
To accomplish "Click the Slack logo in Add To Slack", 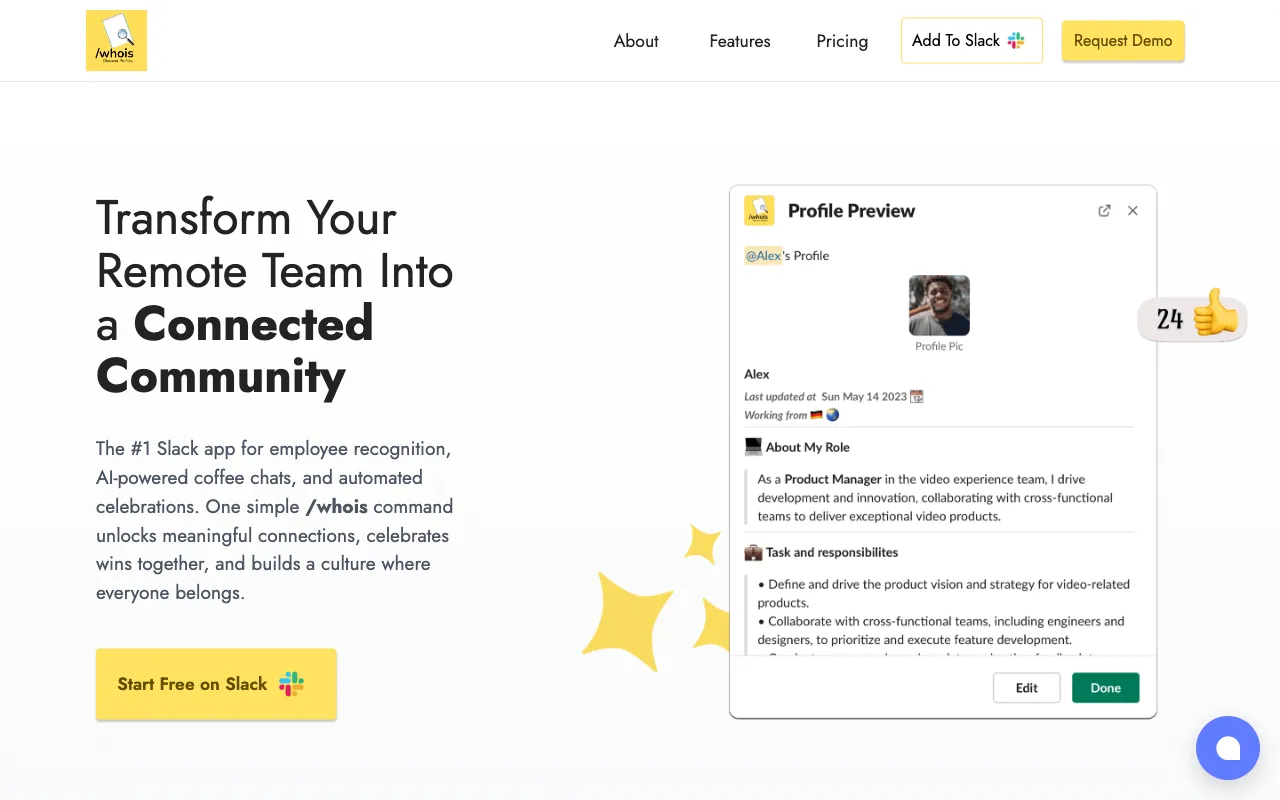I will click(x=1016, y=41).
